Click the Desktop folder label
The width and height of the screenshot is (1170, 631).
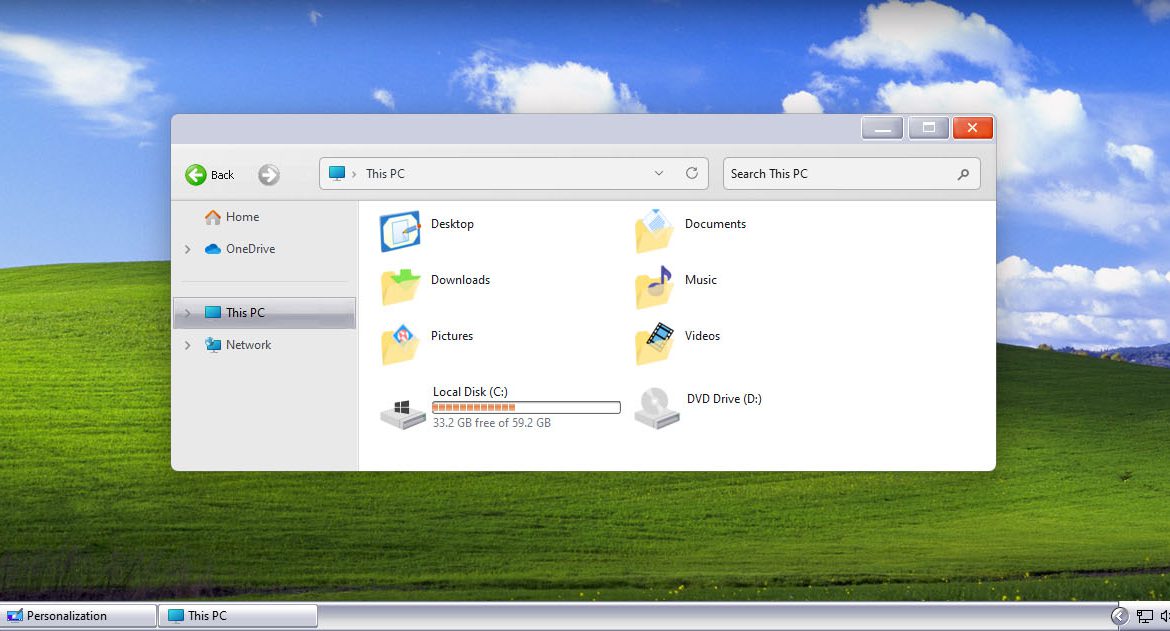click(x=452, y=224)
